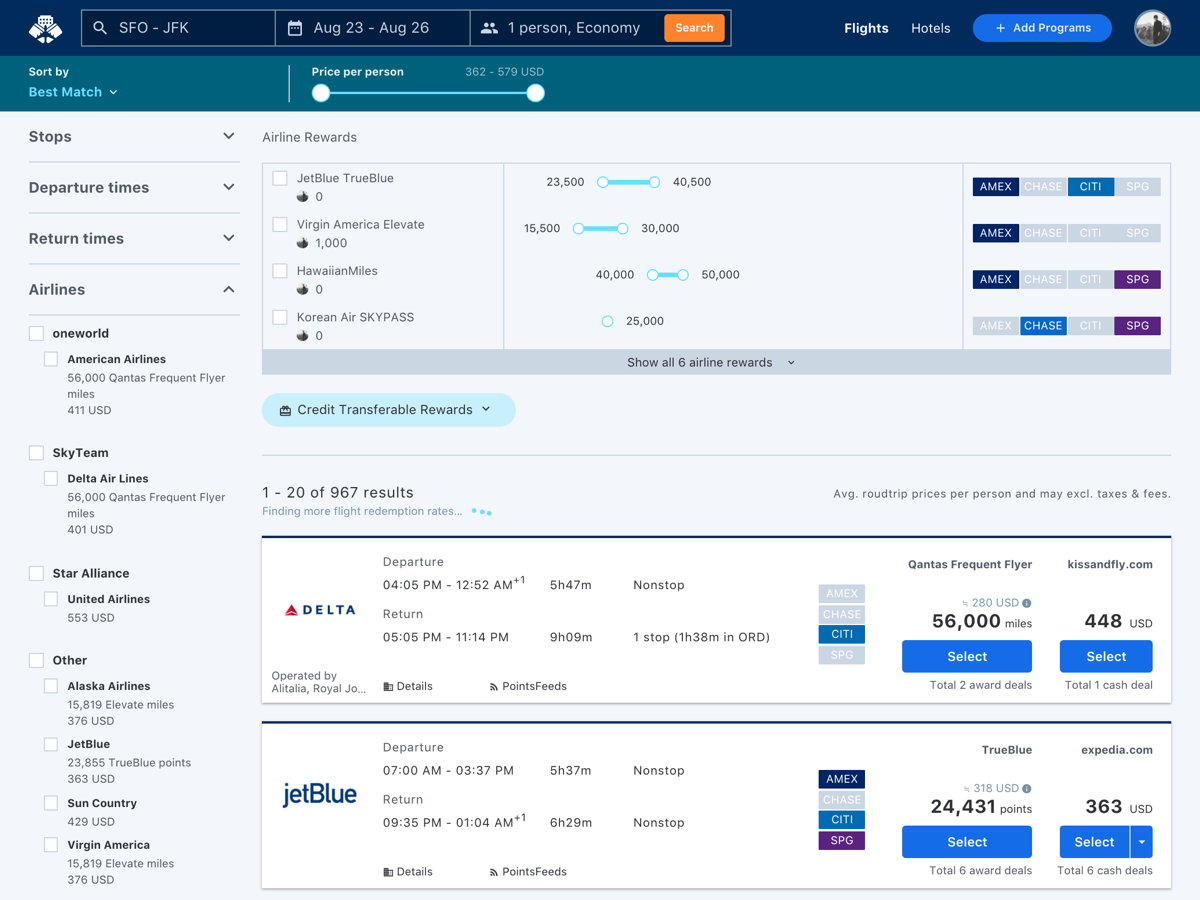Click the PointsFeeds feed icon in the JetBlue card
Screen dimensions: 1200x900
pyautogui.click(x=494, y=872)
